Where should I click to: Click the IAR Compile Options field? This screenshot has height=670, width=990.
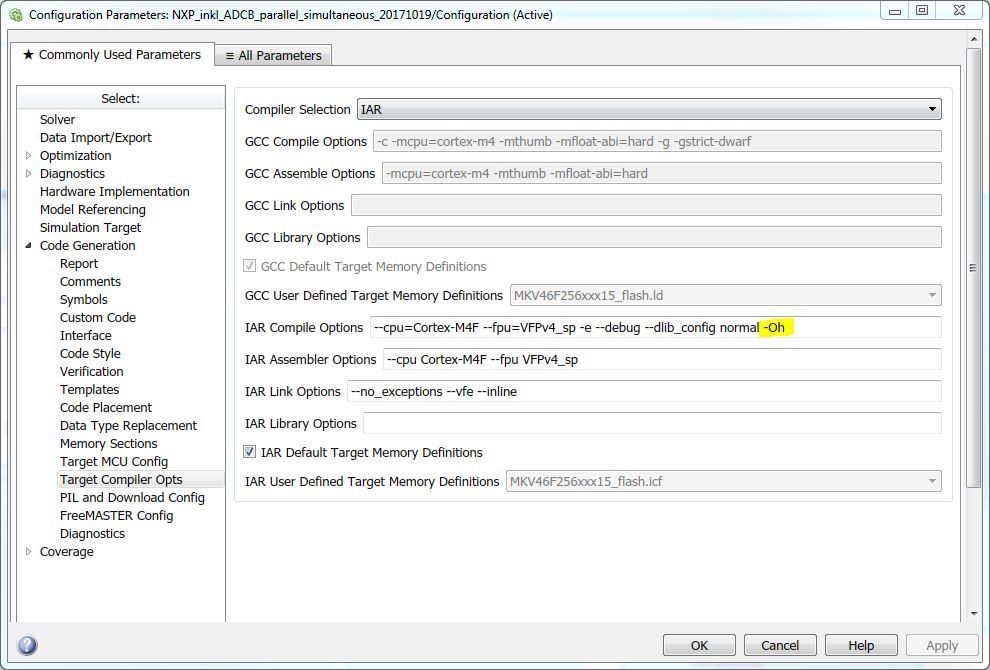coord(655,327)
